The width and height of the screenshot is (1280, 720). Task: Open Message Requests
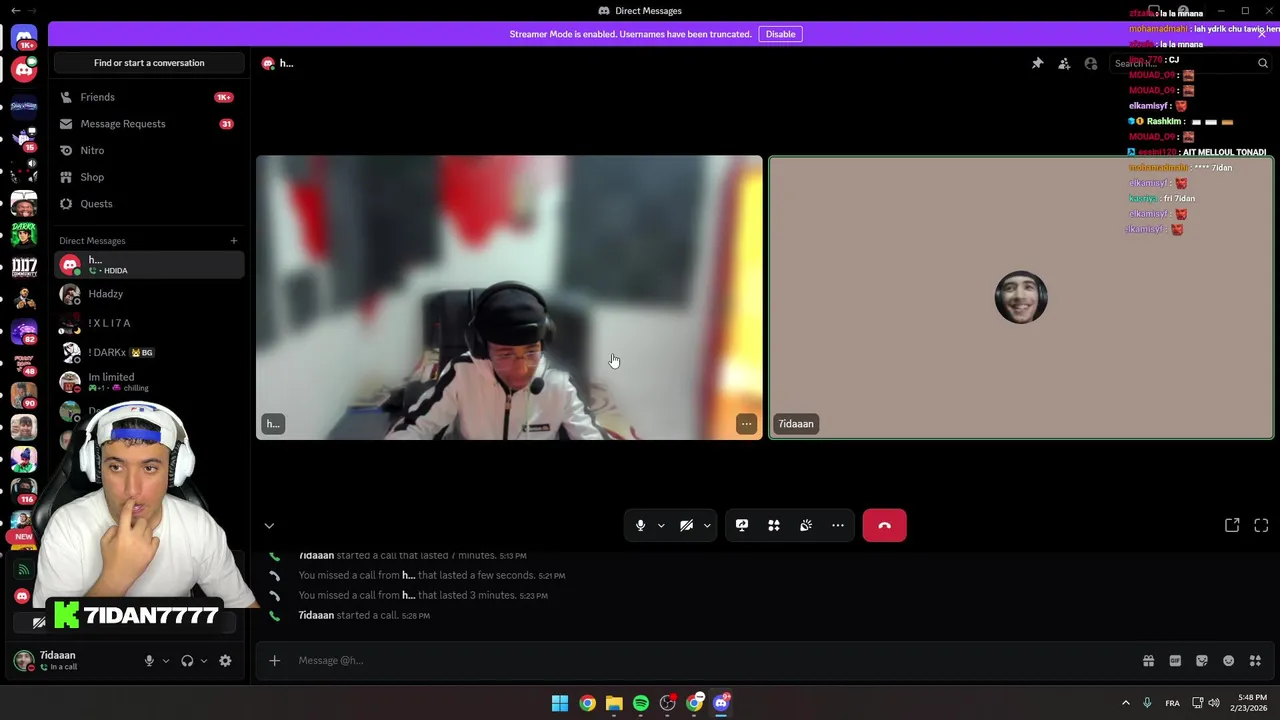click(x=148, y=124)
